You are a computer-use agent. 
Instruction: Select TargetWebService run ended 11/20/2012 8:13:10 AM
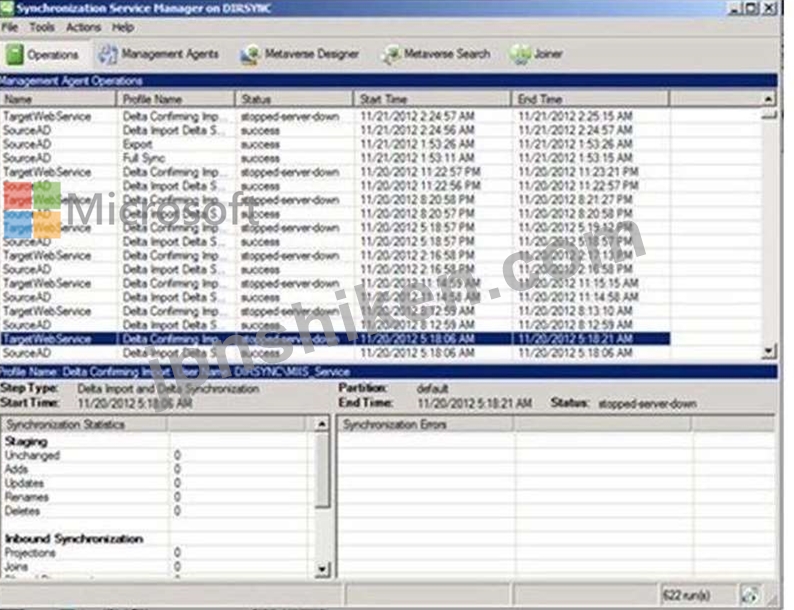click(335, 311)
